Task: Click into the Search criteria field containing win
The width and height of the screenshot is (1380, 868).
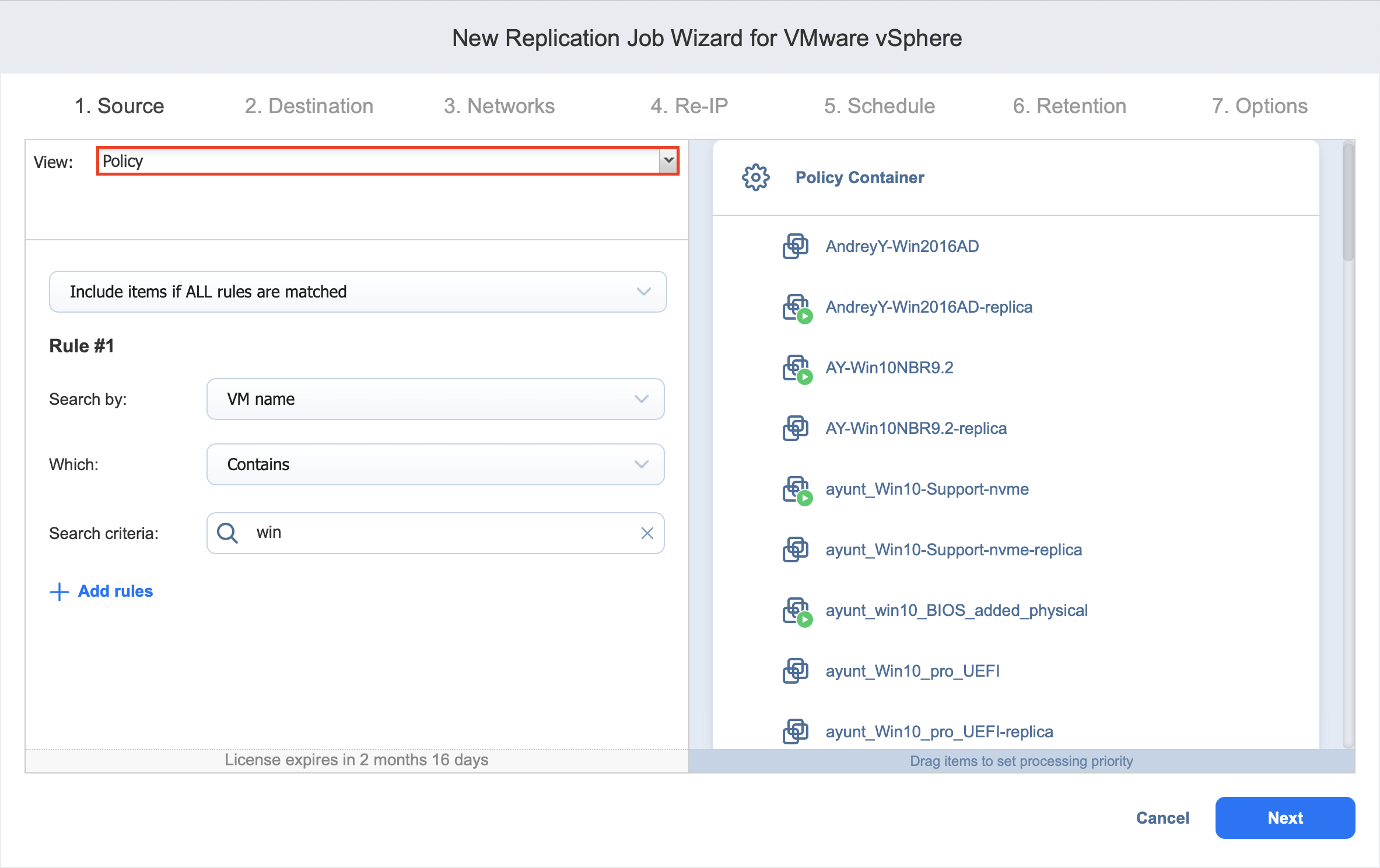Action: (x=435, y=533)
